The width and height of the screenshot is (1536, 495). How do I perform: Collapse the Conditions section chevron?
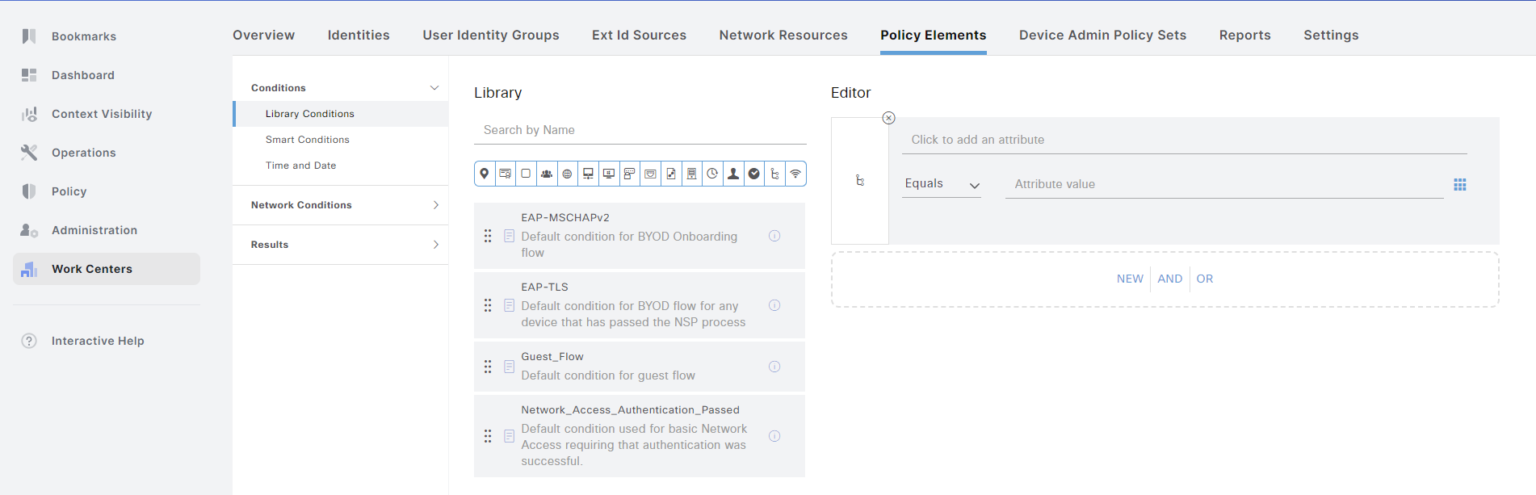(x=434, y=88)
